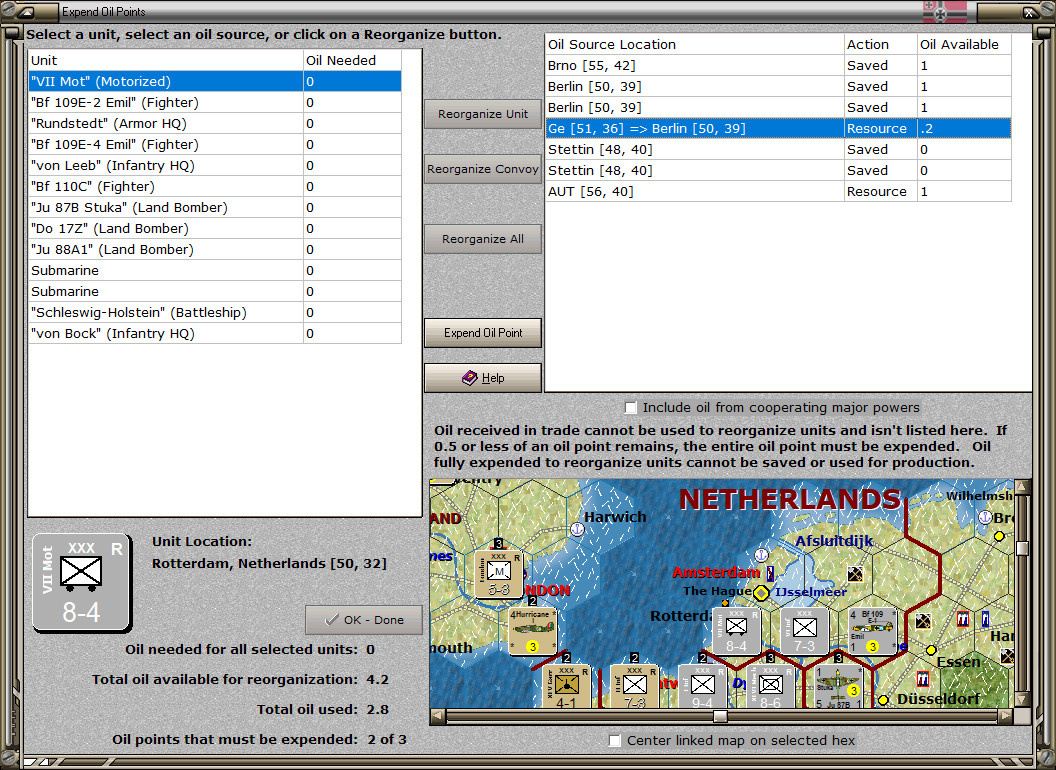Click the map horizontal scrollbar thumb
Image resolution: width=1056 pixels, height=770 pixels.
coord(721,716)
